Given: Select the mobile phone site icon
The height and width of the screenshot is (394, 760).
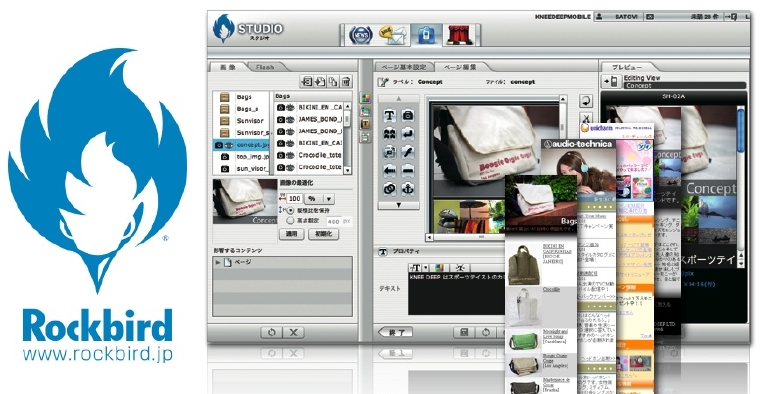Looking at the screenshot, I should pyautogui.click(x=426, y=35).
